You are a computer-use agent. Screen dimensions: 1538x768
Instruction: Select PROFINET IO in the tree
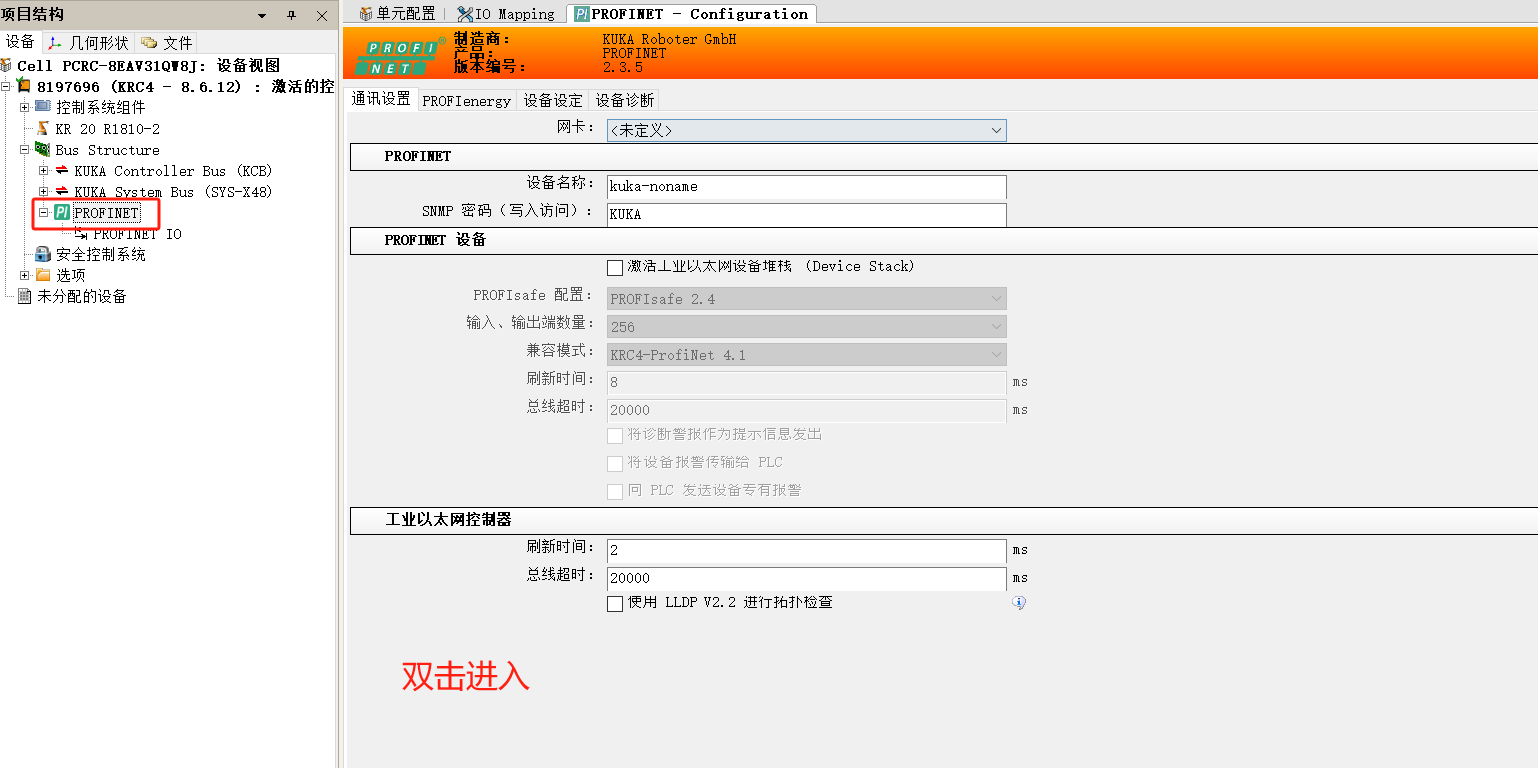(138, 234)
